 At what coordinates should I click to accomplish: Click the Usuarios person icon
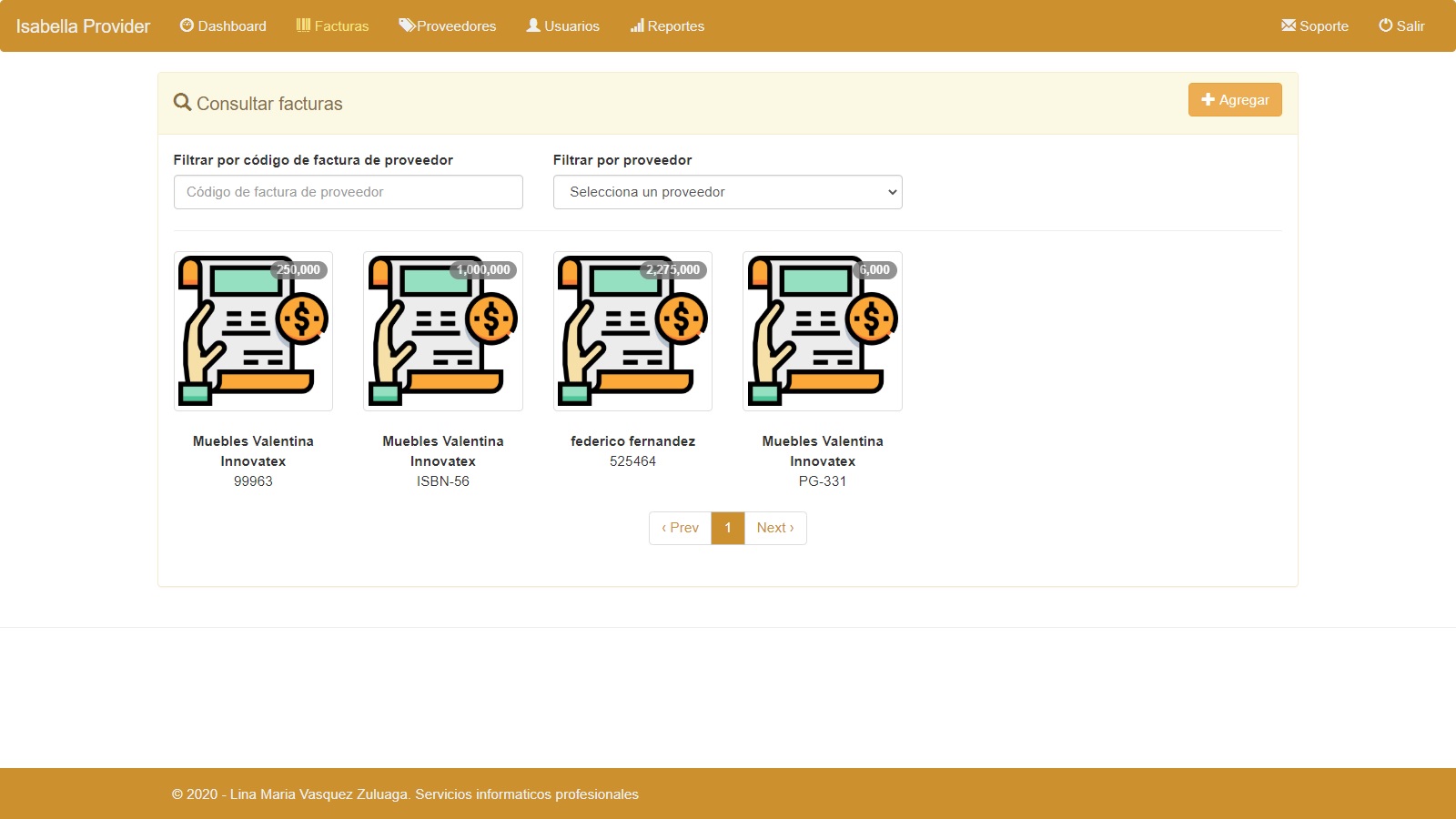[x=533, y=25]
